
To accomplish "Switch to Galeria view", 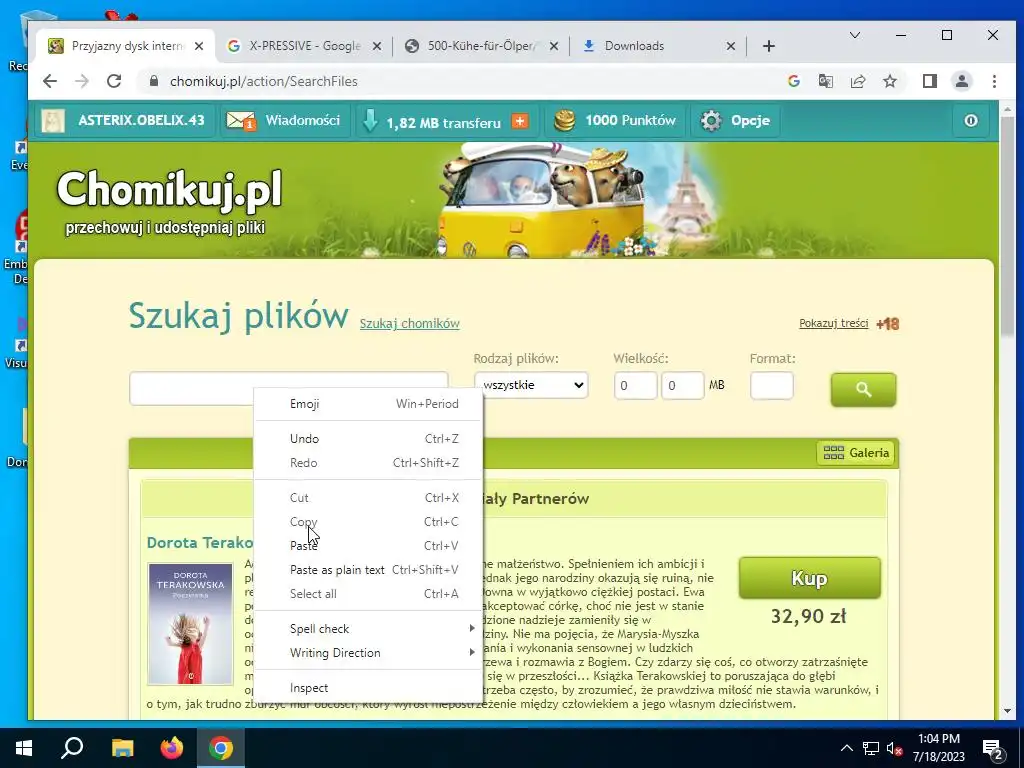I will 856,453.
